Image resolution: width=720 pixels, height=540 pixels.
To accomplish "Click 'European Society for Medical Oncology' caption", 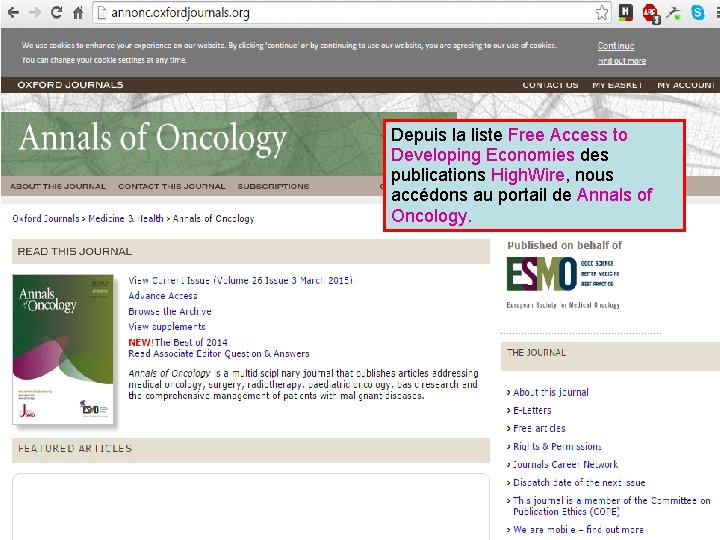I will pos(563,305).
